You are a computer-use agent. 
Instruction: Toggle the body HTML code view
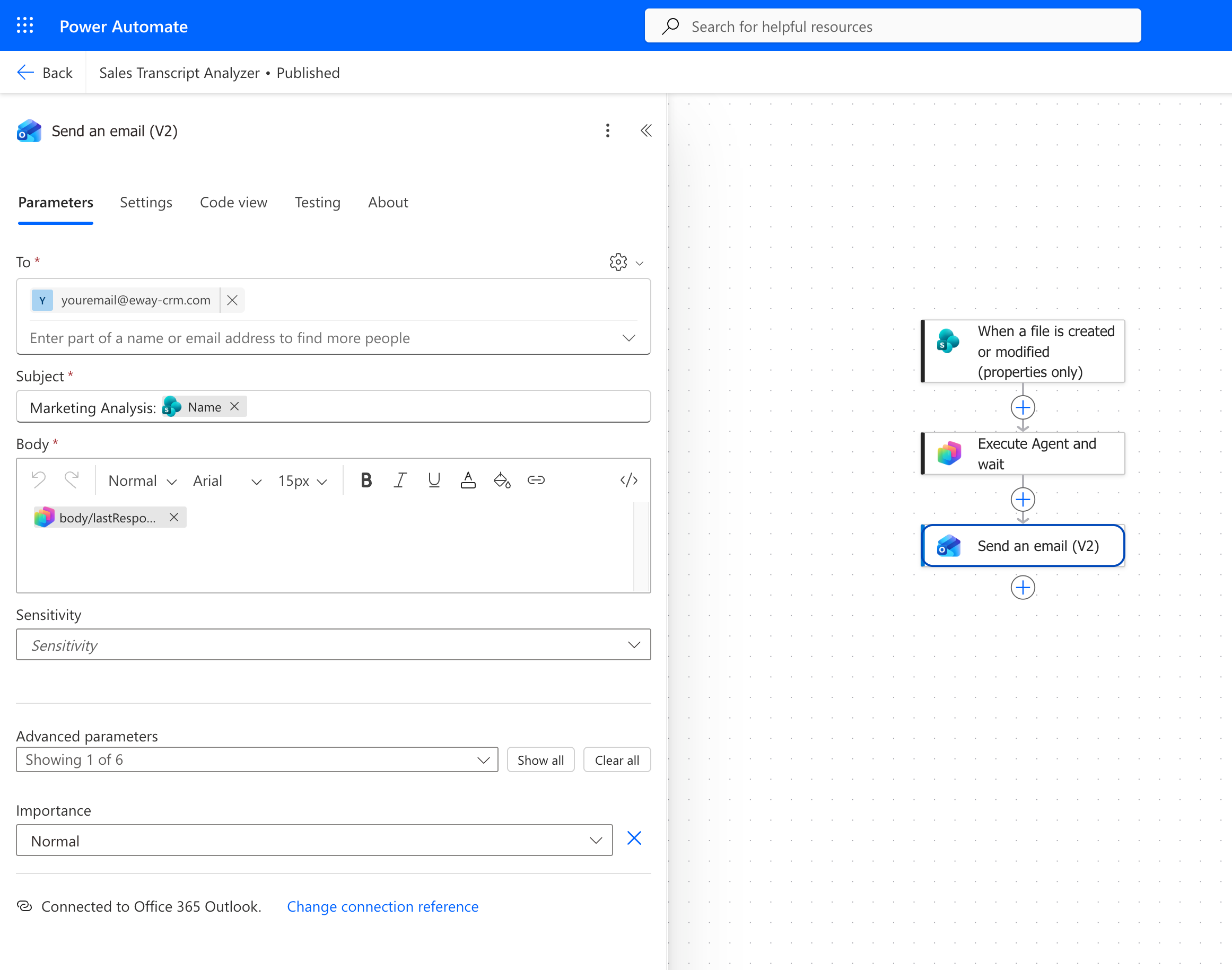click(x=629, y=480)
